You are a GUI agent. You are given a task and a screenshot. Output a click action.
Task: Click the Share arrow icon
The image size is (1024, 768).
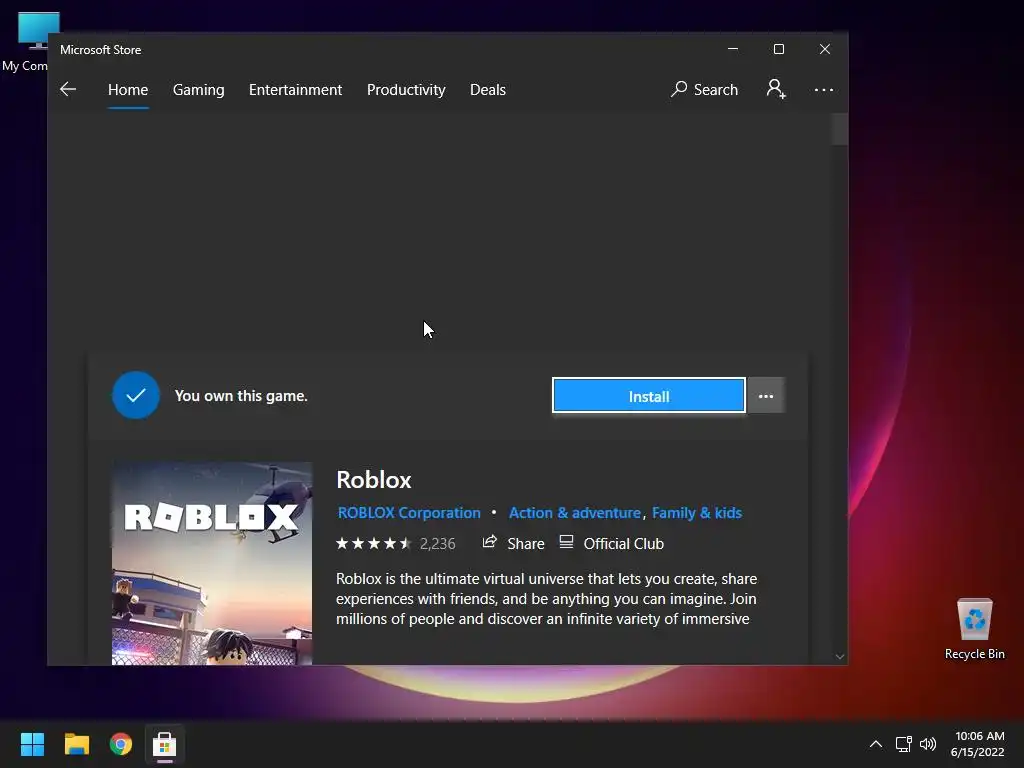click(x=490, y=542)
